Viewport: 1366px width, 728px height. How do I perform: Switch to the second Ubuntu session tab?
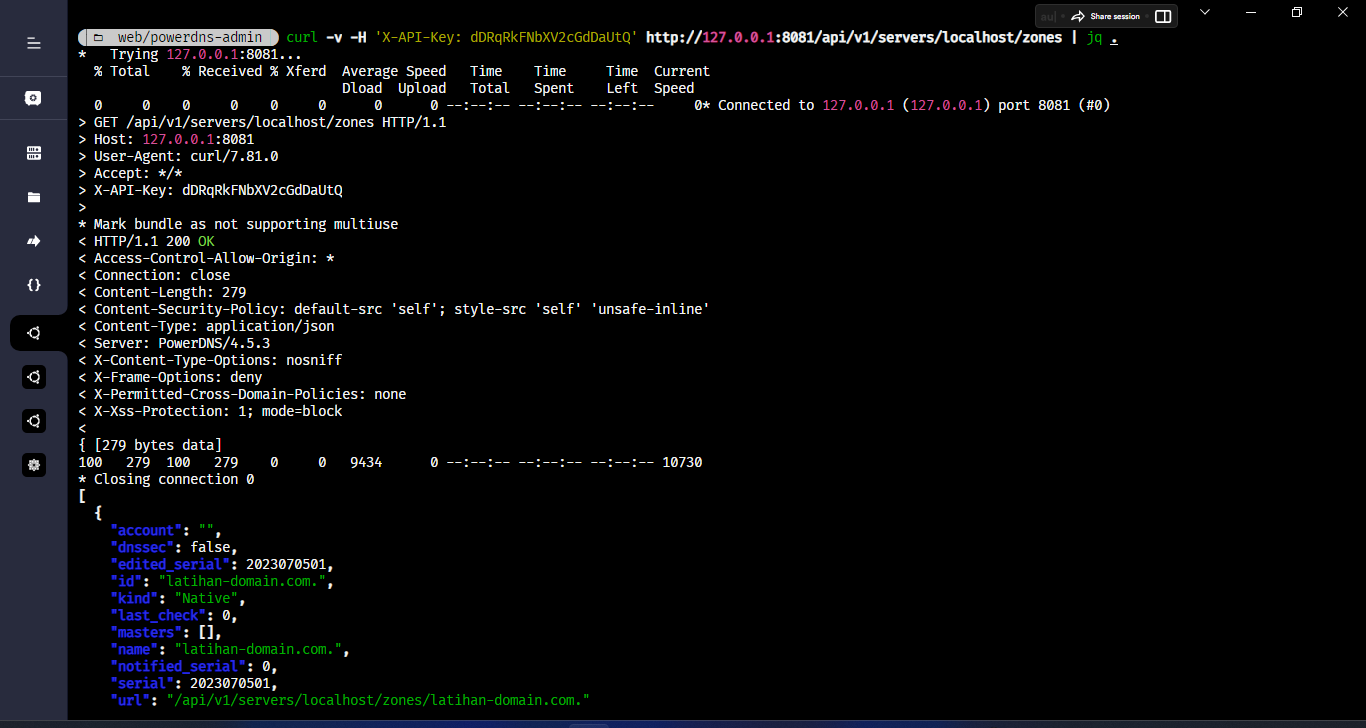point(33,377)
